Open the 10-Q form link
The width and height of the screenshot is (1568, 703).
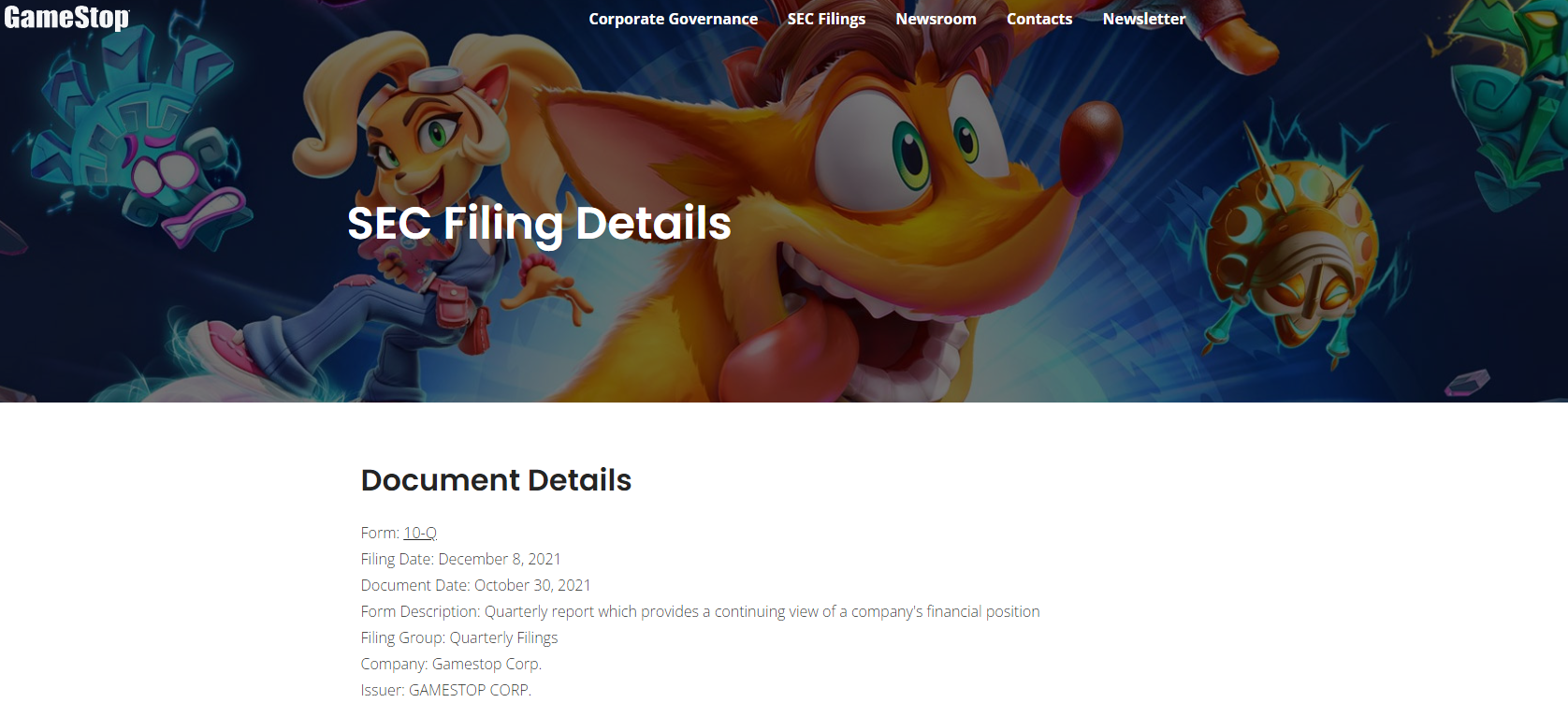(420, 533)
